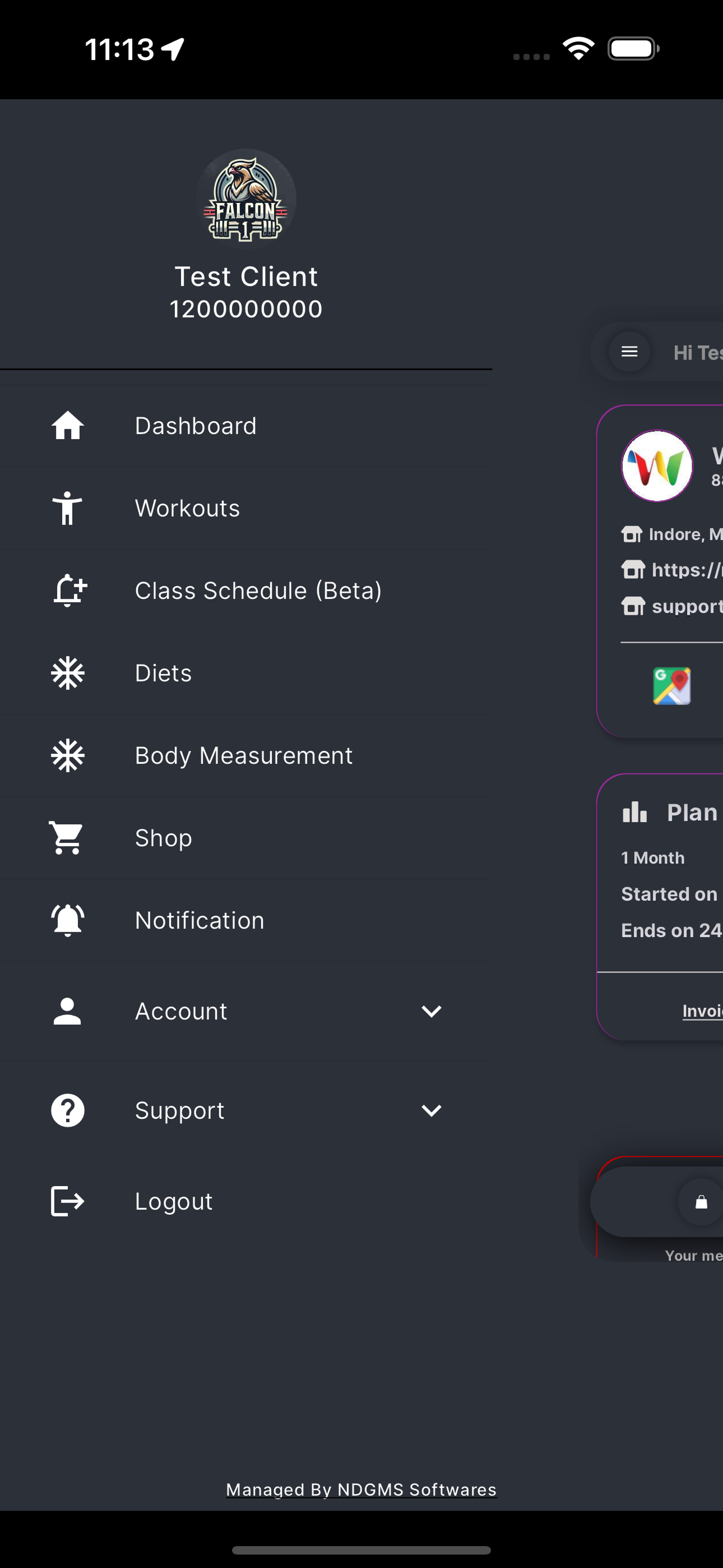The height and width of the screenshot is (1568, 723).
Task: Open the Notification bell icon
Action: tap(68, 920)
